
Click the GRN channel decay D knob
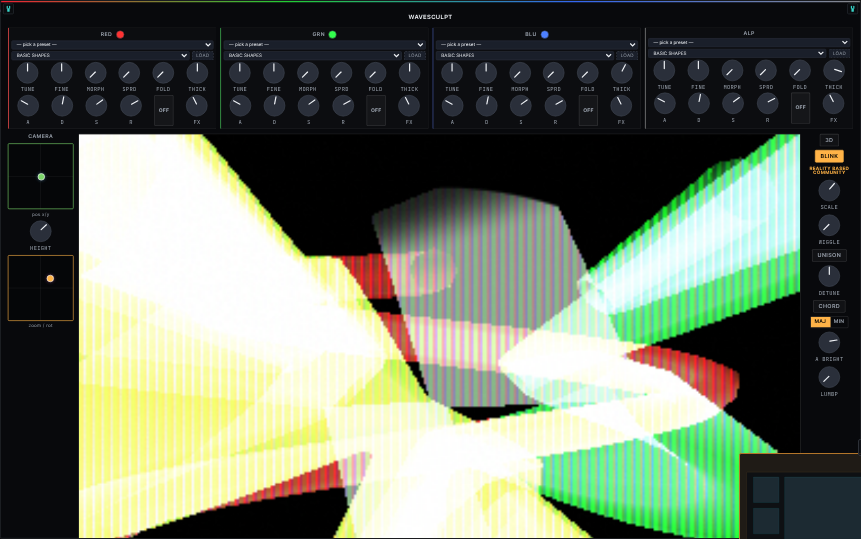click(x=274, y=106)
